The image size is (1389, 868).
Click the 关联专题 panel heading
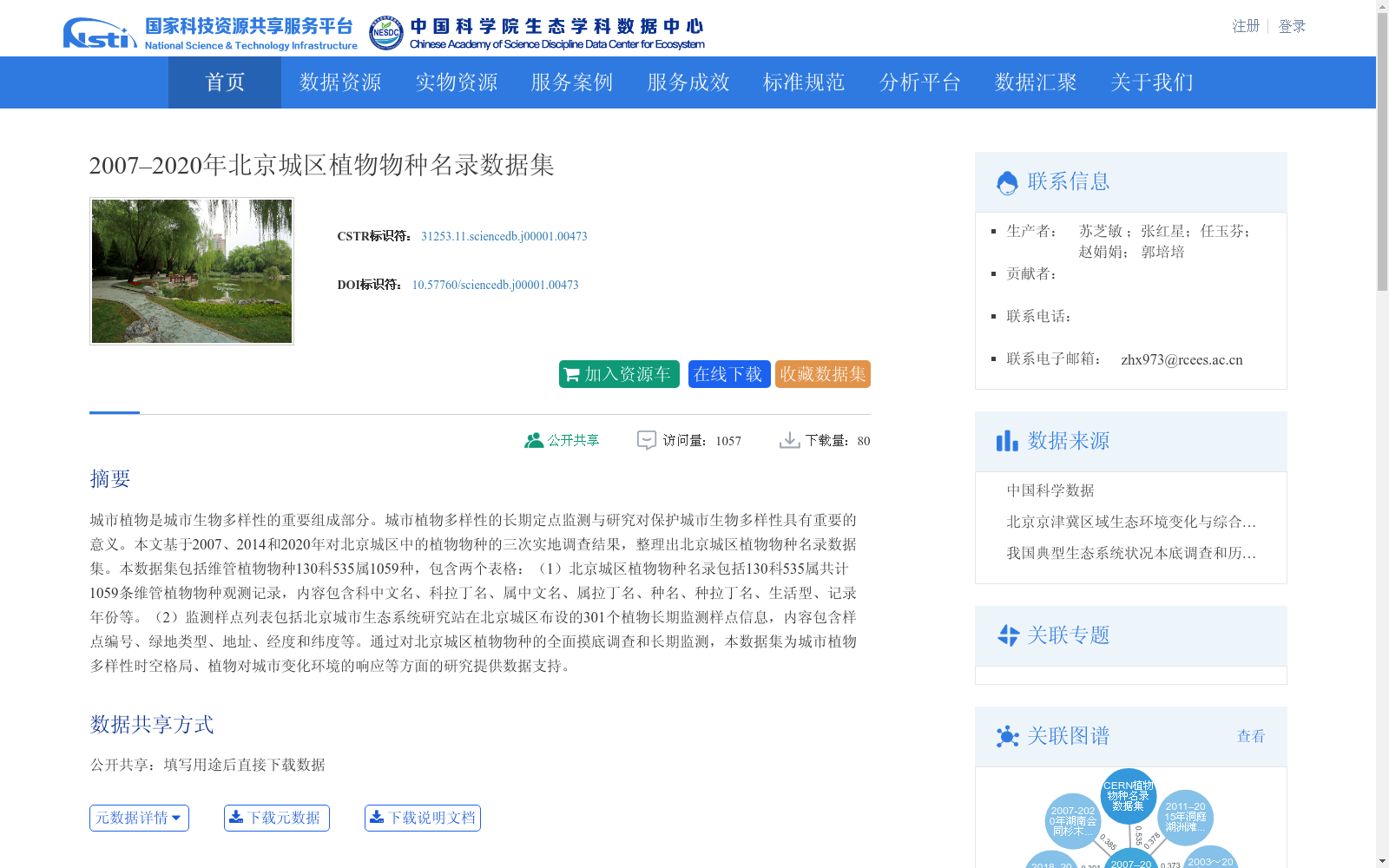(1069, 635)
